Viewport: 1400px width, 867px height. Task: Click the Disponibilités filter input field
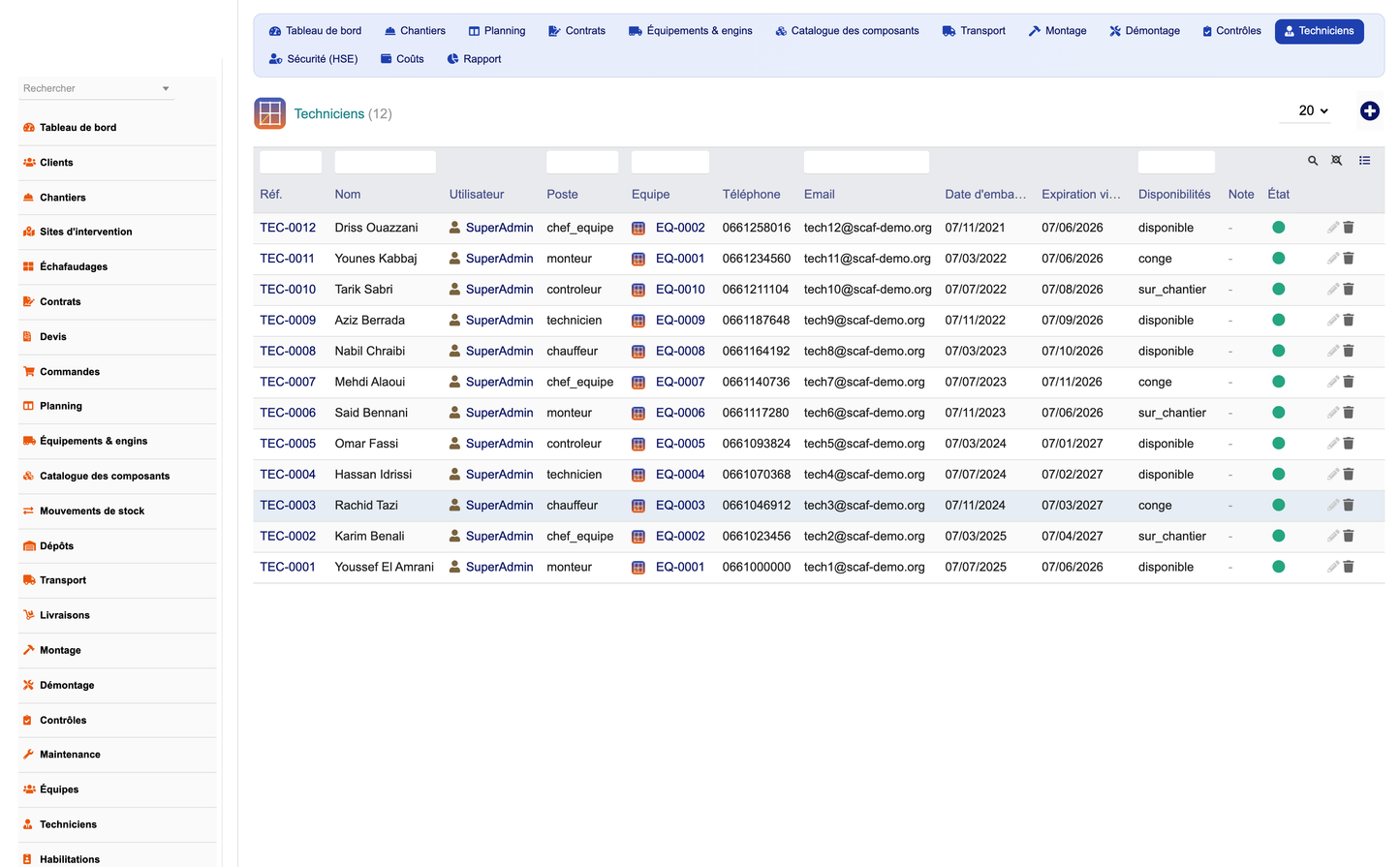click(1176, 162)
